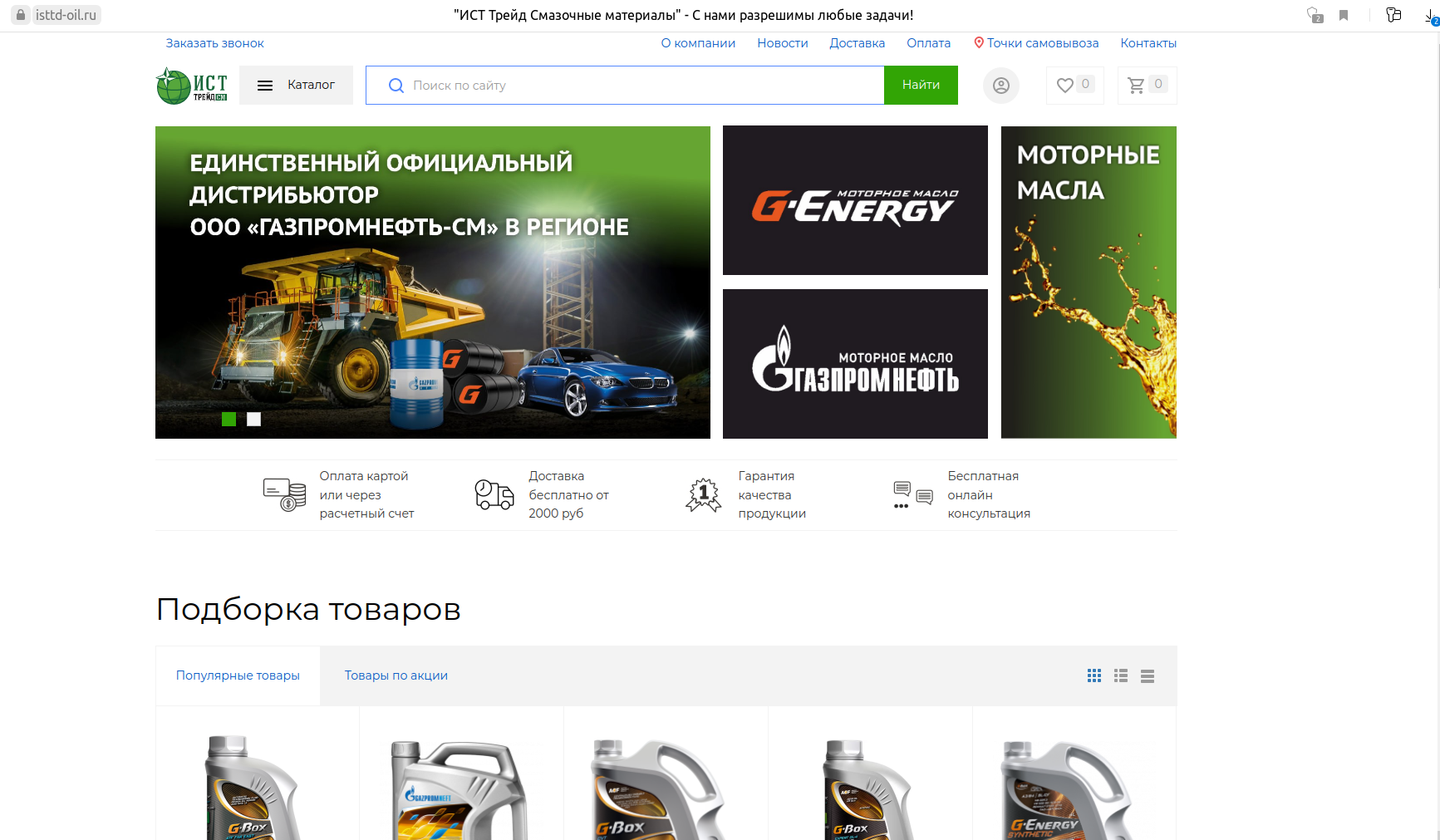
Task: Switch to detailed list view
Action: click(x=1121, y=676)
